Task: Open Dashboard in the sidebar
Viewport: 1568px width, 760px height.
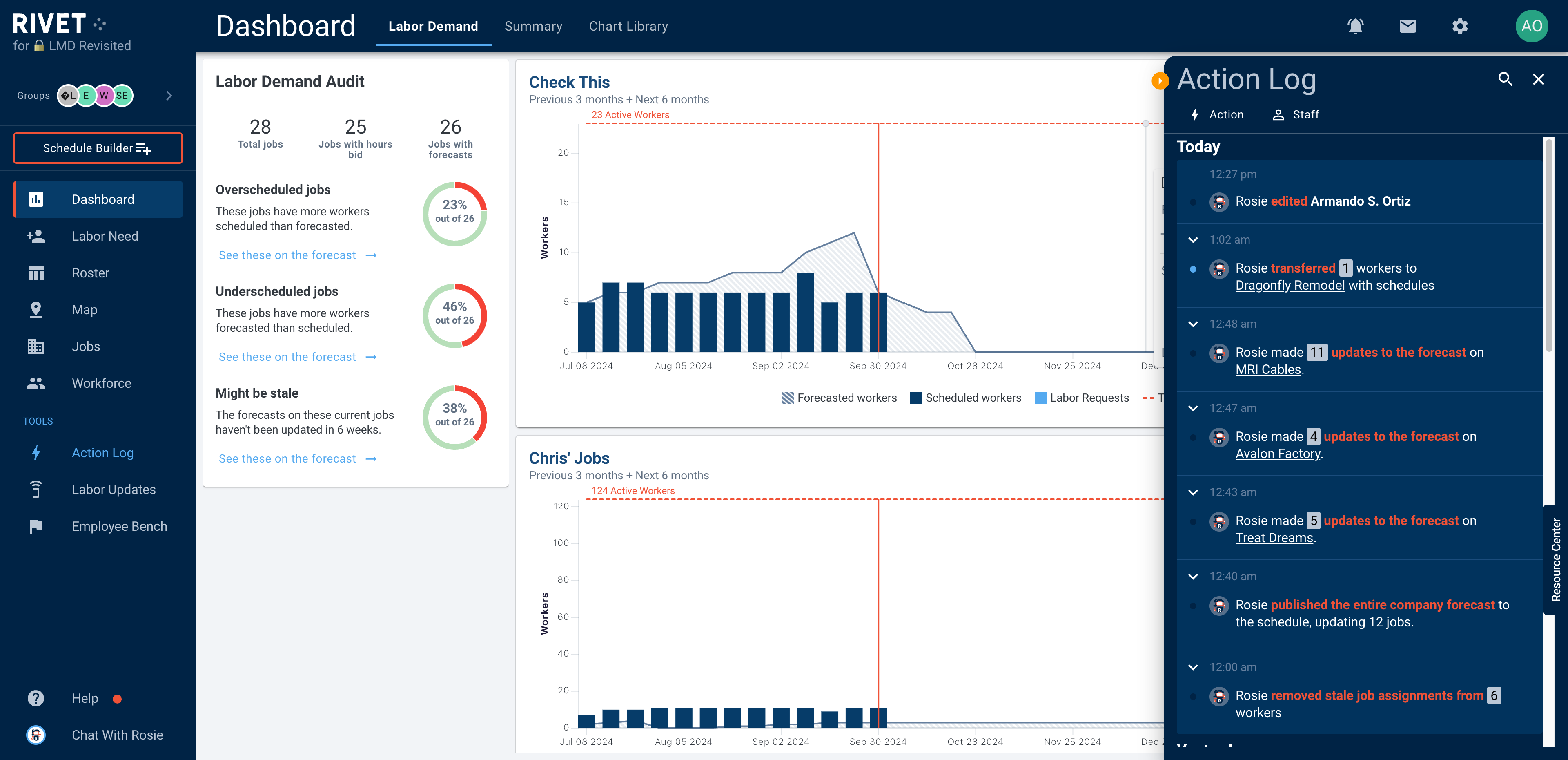Action: pyautogui.click(x=98, y=199)
